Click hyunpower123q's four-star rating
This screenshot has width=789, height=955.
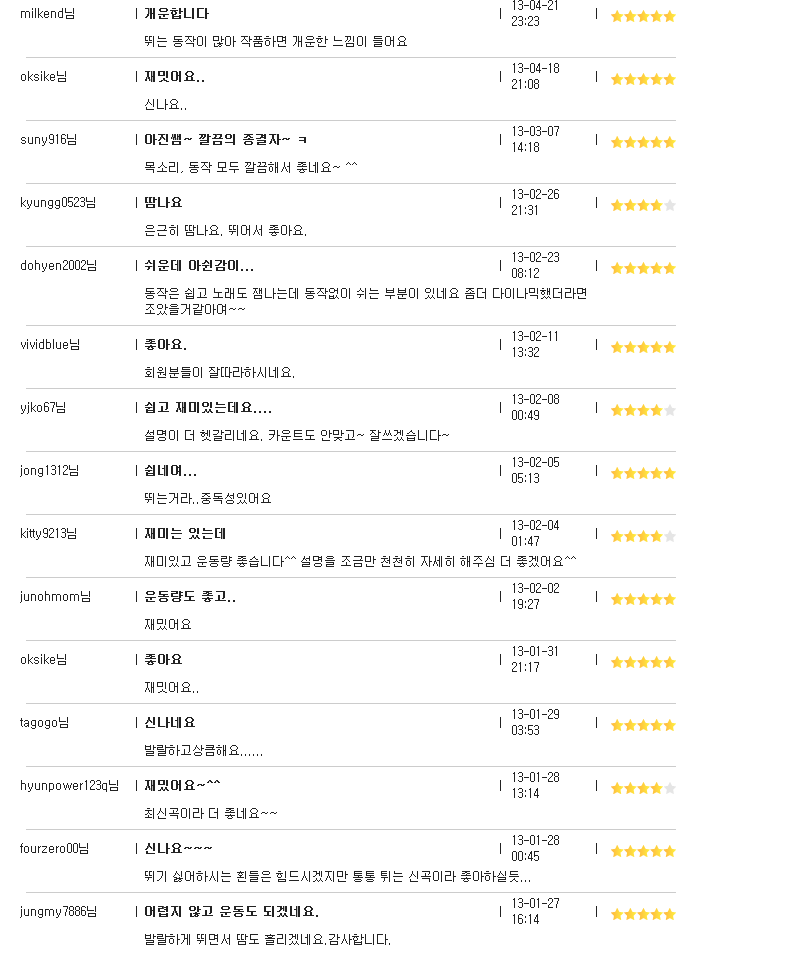tap(643, 789)
